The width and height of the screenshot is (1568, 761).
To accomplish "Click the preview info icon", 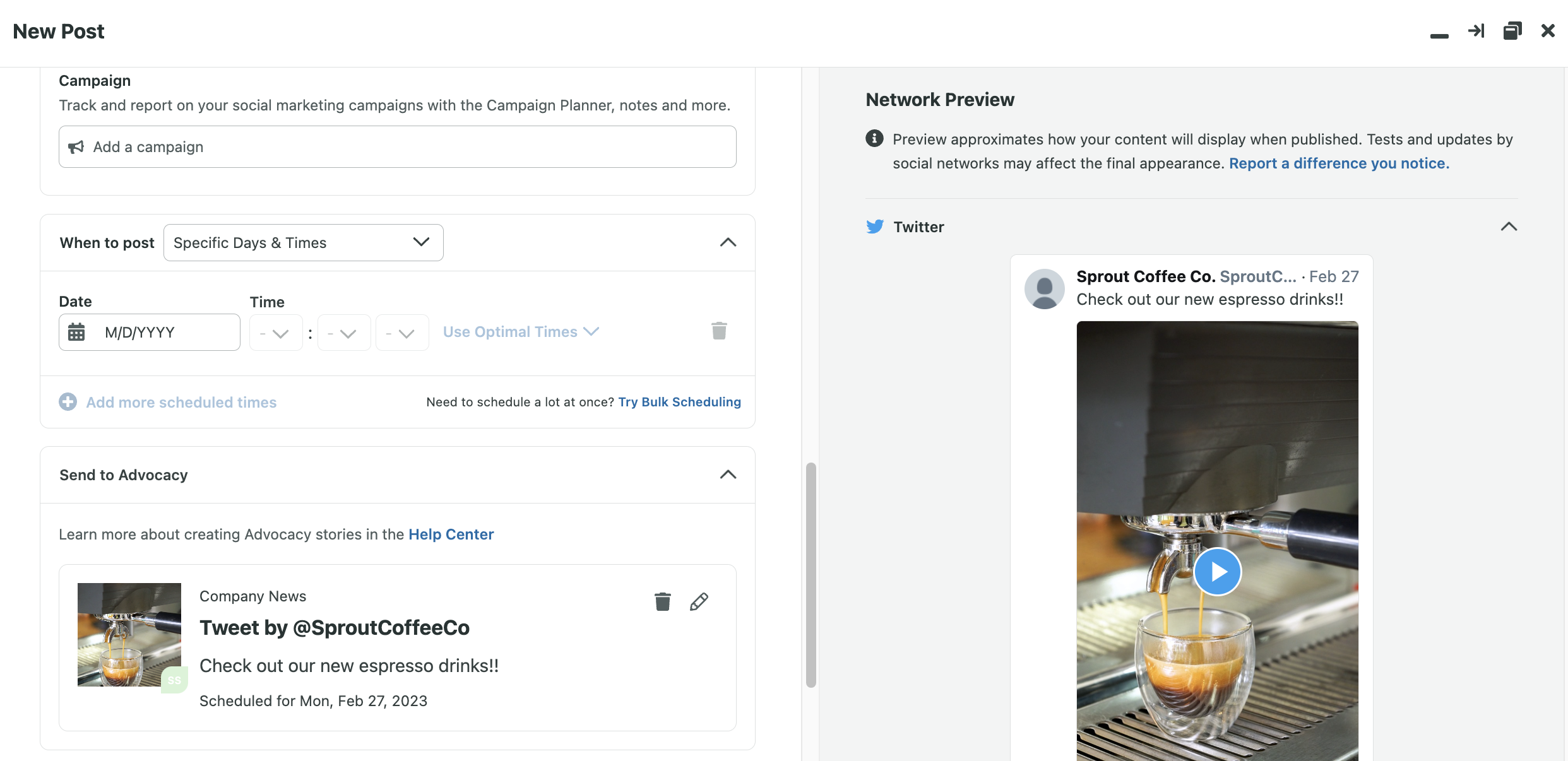I will tap(874, 138).
